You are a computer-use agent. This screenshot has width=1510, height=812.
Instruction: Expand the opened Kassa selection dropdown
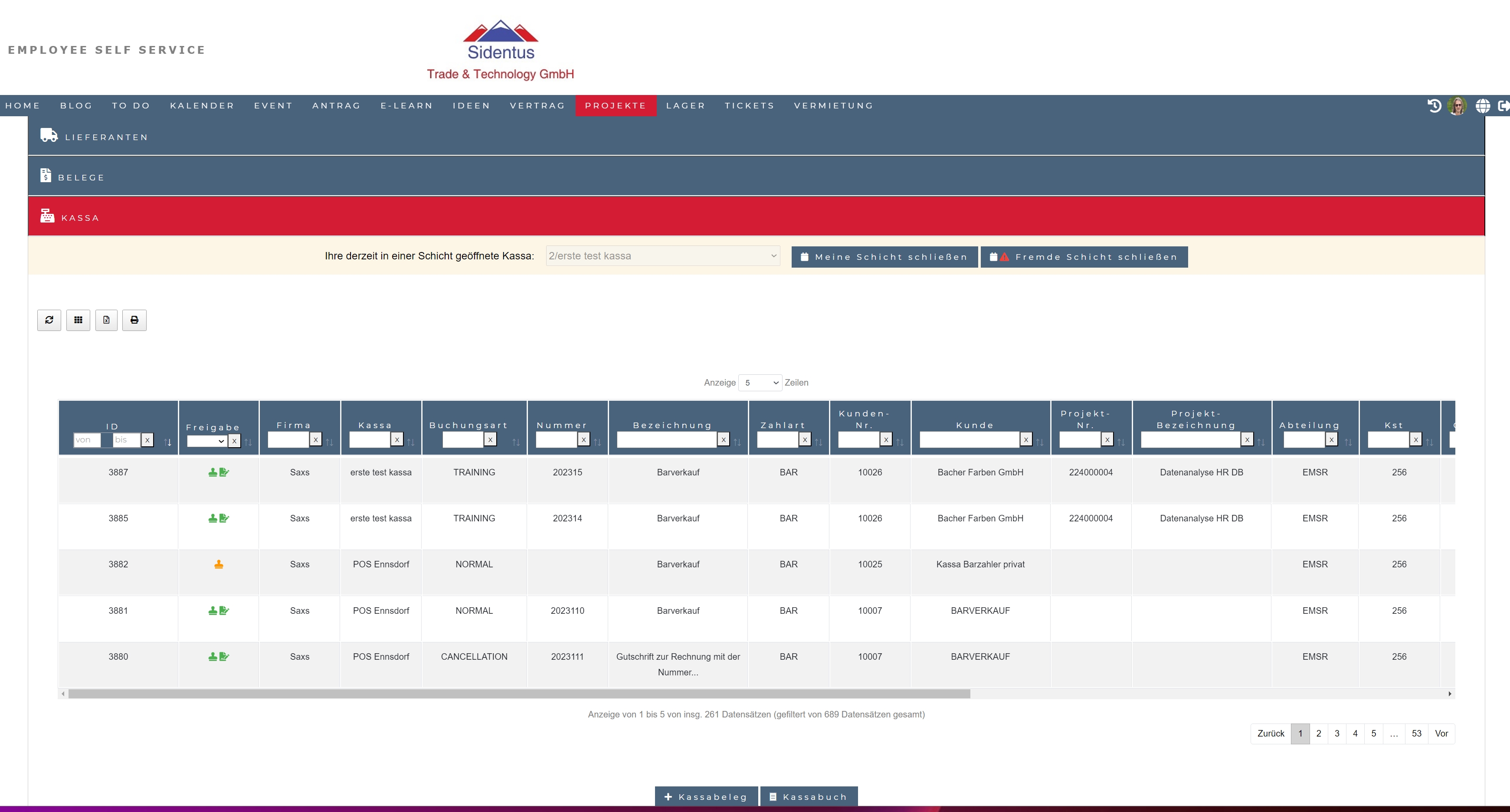point(662,256)
